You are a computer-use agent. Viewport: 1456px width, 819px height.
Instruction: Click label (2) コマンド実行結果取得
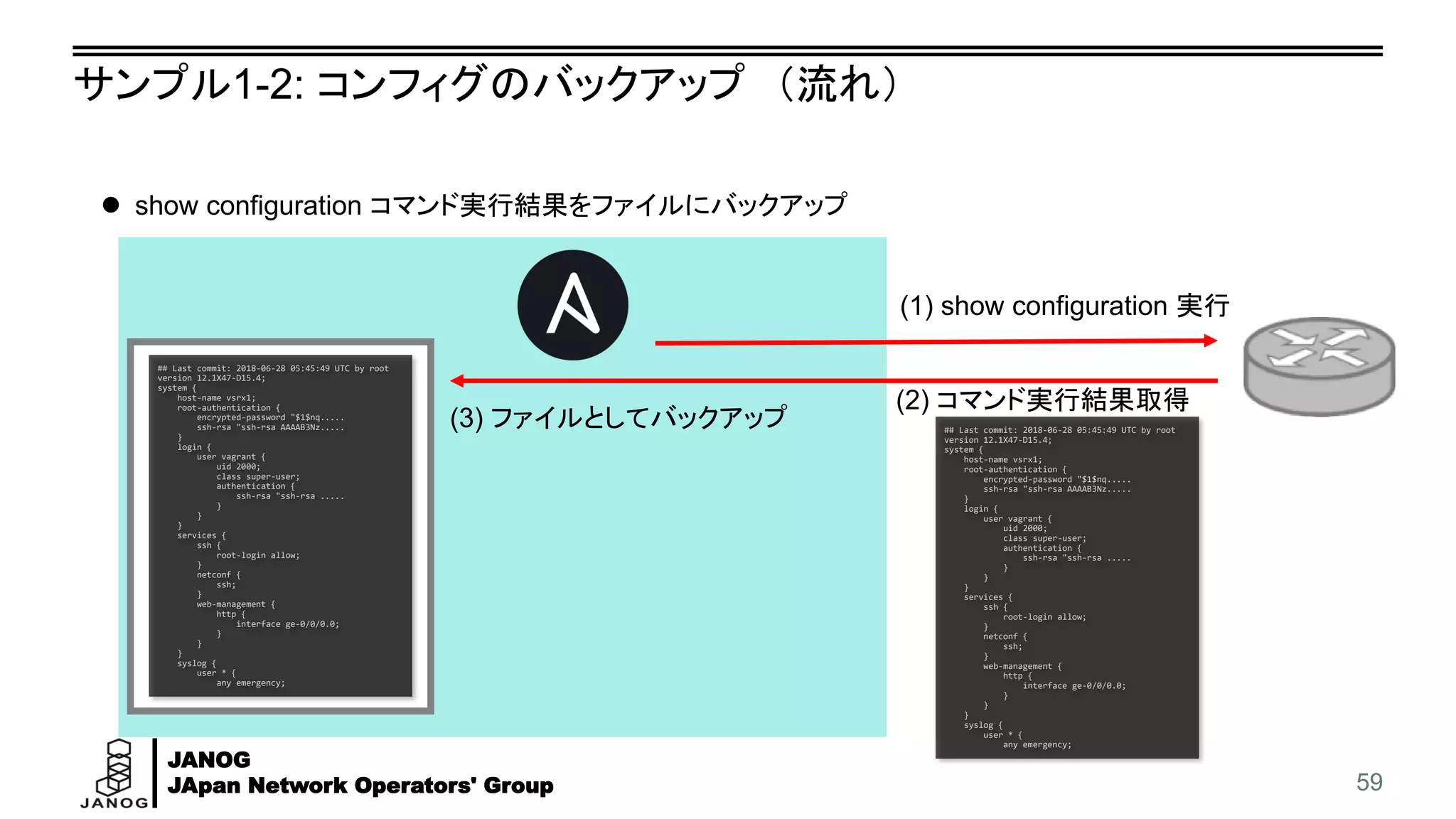point(1042,400)
